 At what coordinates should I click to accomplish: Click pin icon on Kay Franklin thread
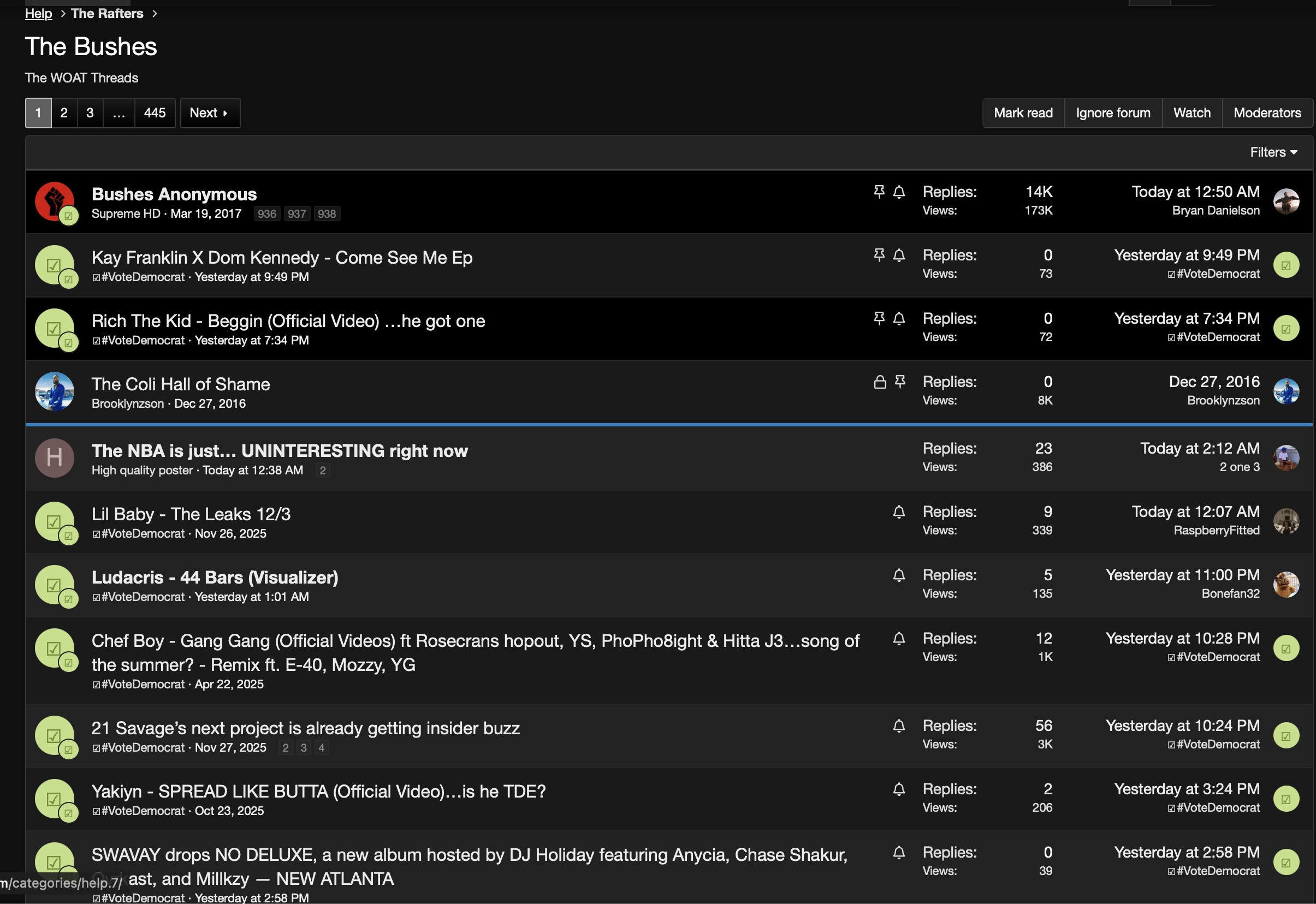(x=879, y=255)
